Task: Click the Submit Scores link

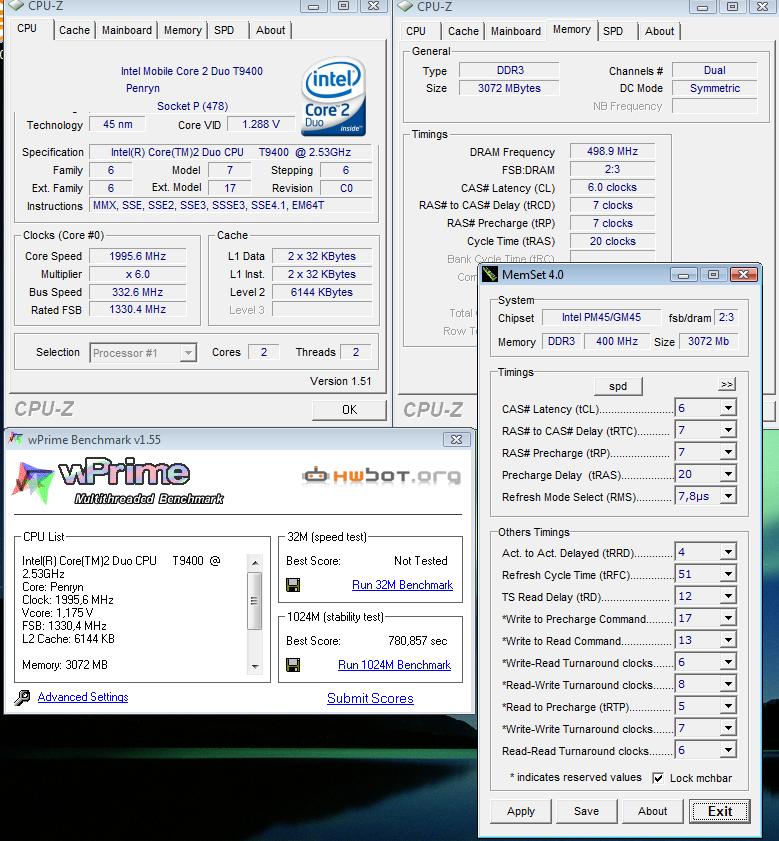Action: [x=370, y=698]
